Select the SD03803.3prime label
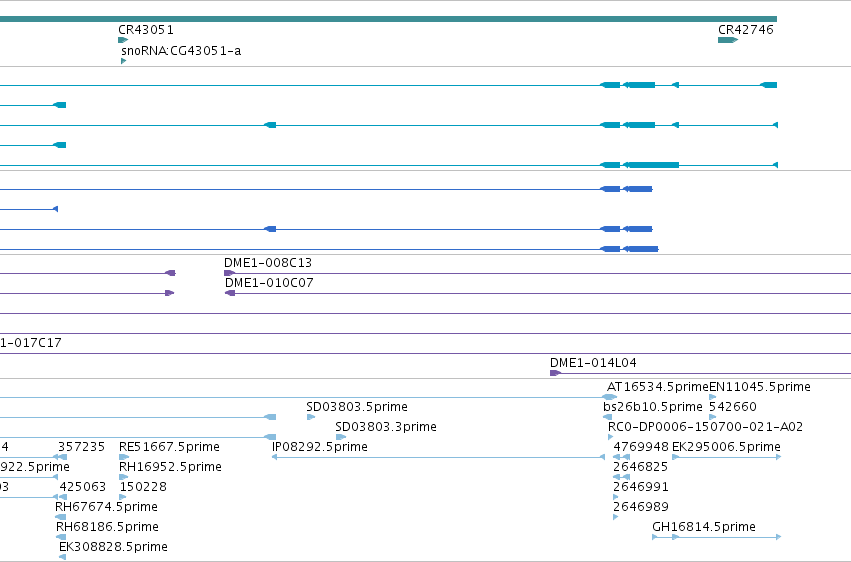This screenshot has height=562, width=851. click(386, 427)
